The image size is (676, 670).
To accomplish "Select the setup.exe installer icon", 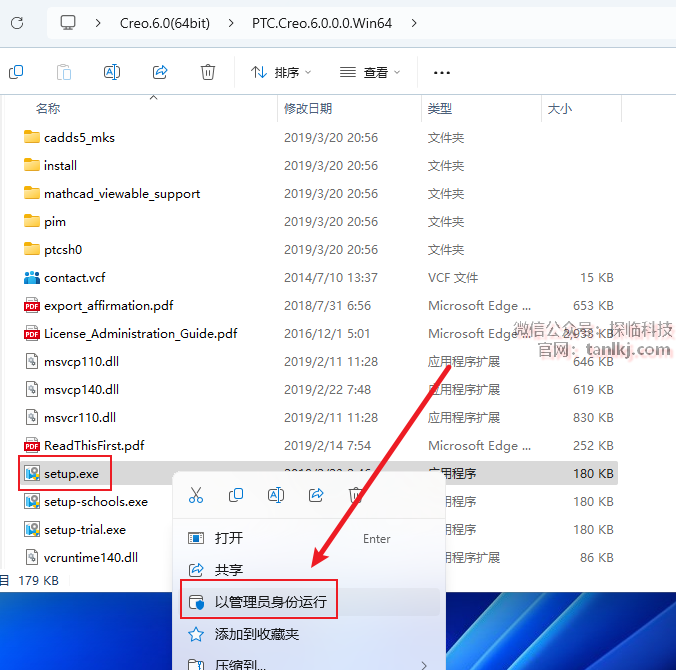I will pos(32,473).
